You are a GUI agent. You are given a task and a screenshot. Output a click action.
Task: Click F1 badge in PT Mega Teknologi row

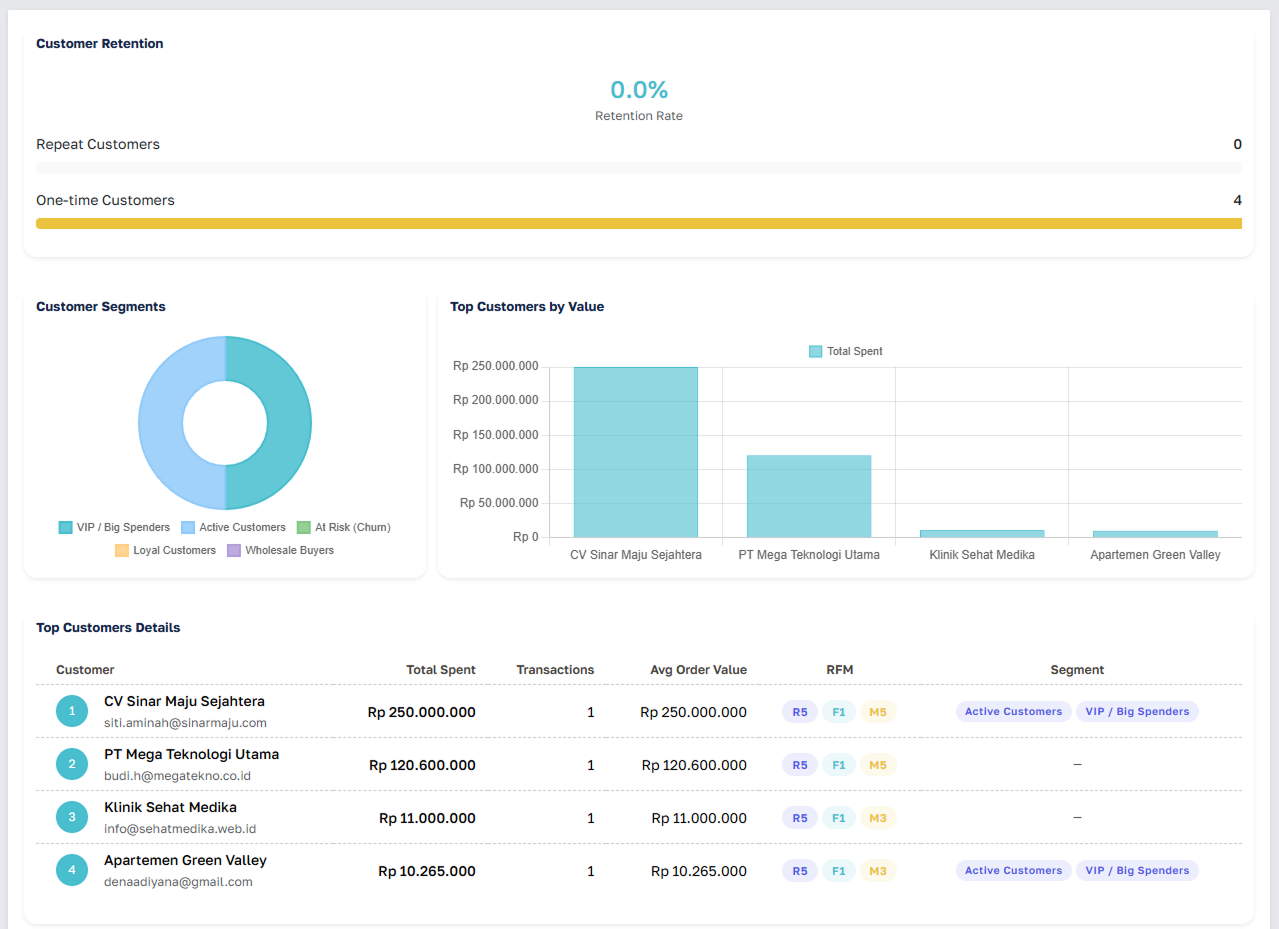click(x=839, y=765)
